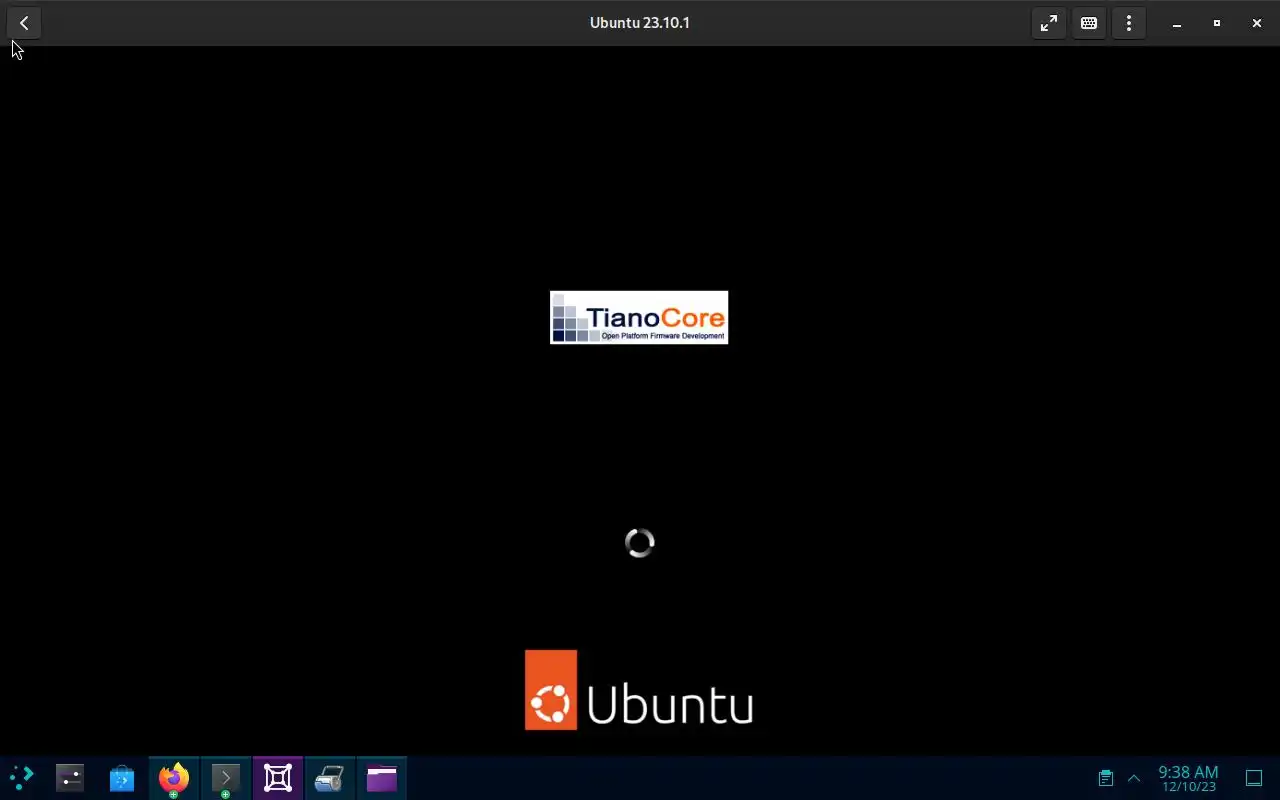The image size is (1280, 800).
Task: Close the Ubuntu 23.10.1 window
Action: pos(1257,23)
